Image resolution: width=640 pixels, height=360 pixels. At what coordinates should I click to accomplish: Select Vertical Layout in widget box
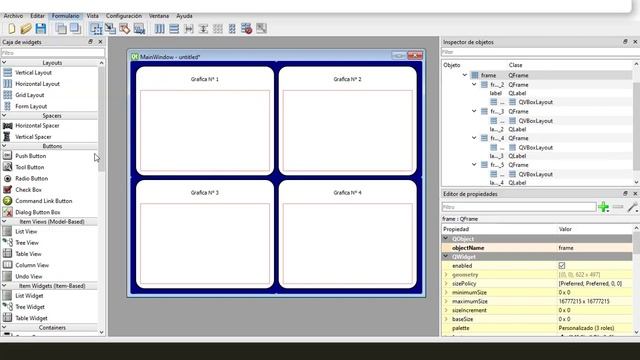point(33,73)
